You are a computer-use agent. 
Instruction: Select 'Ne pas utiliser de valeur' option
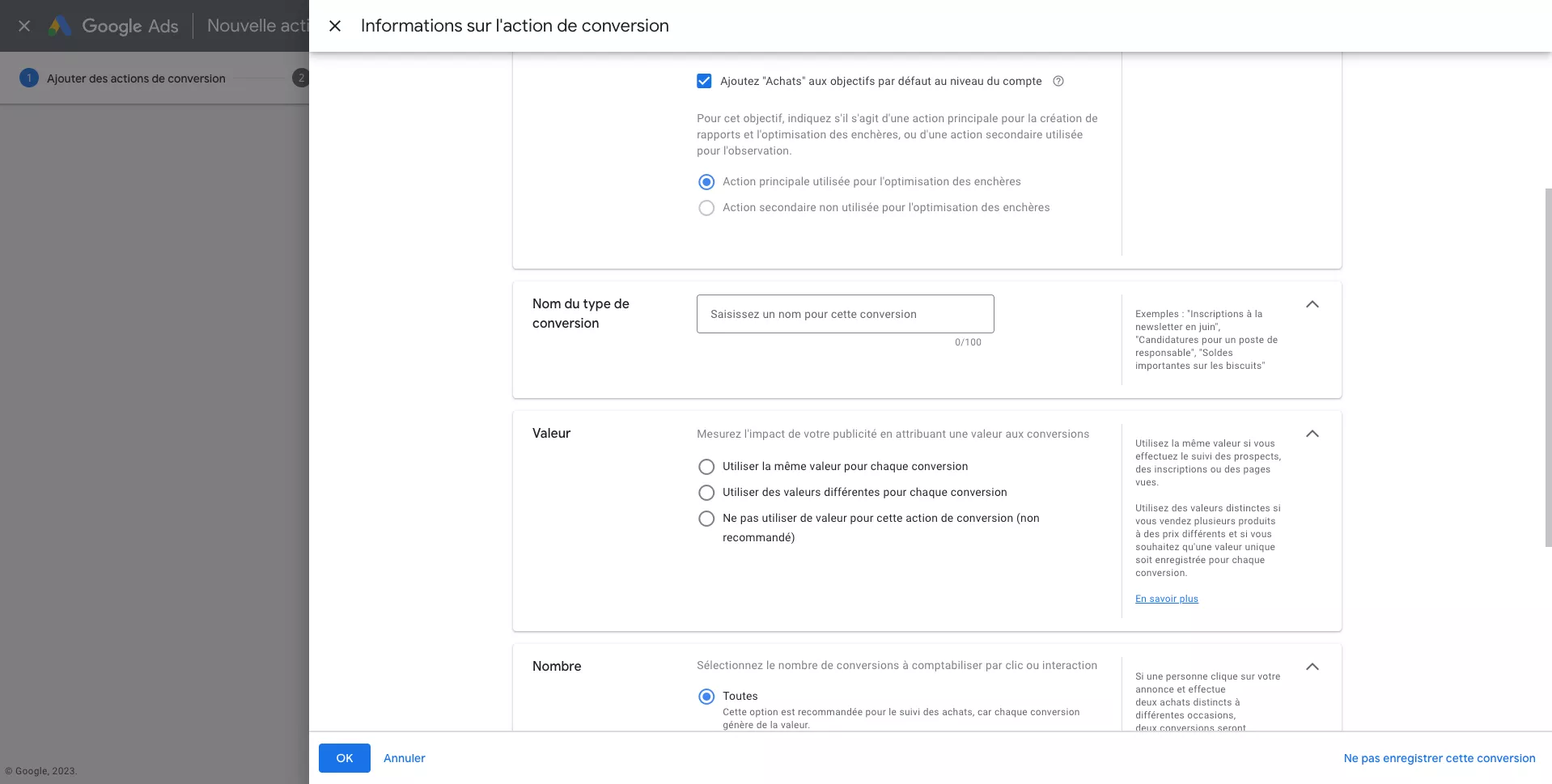coord(706,519)
